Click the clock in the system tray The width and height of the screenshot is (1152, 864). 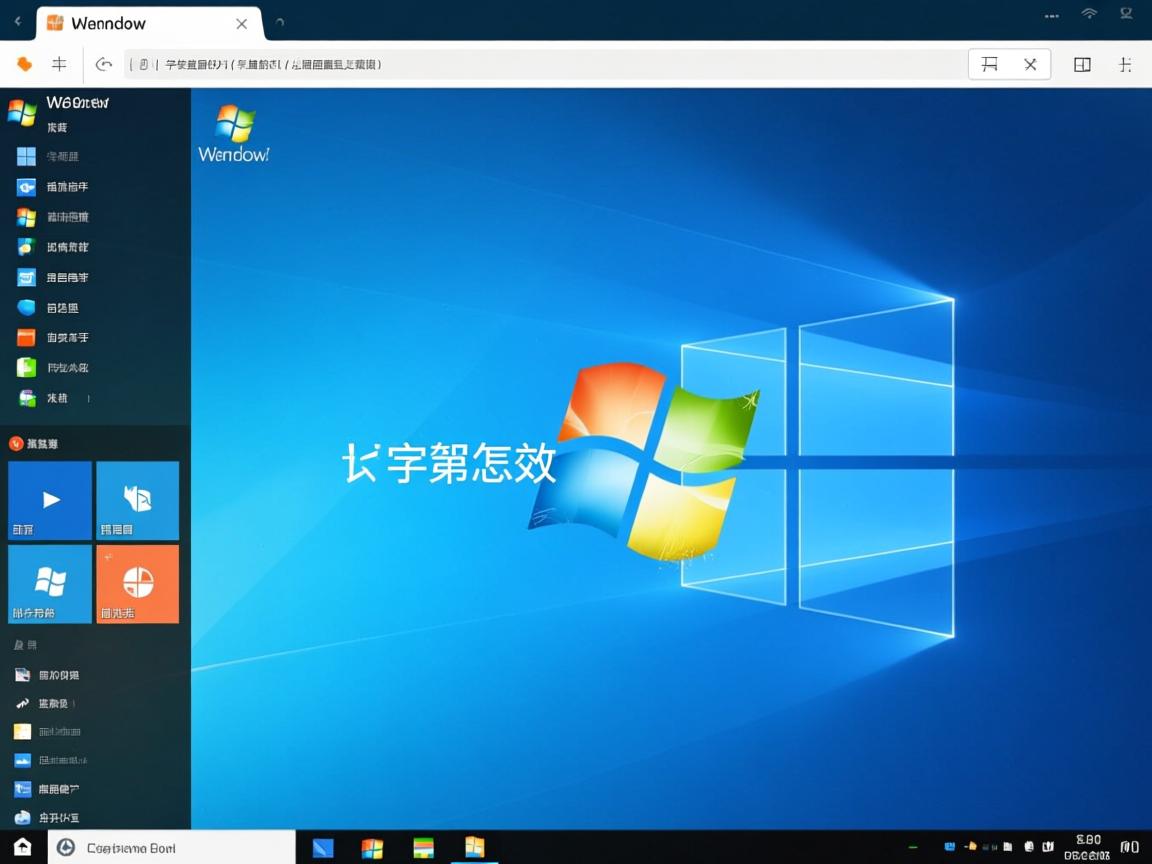coord(1087,847)
